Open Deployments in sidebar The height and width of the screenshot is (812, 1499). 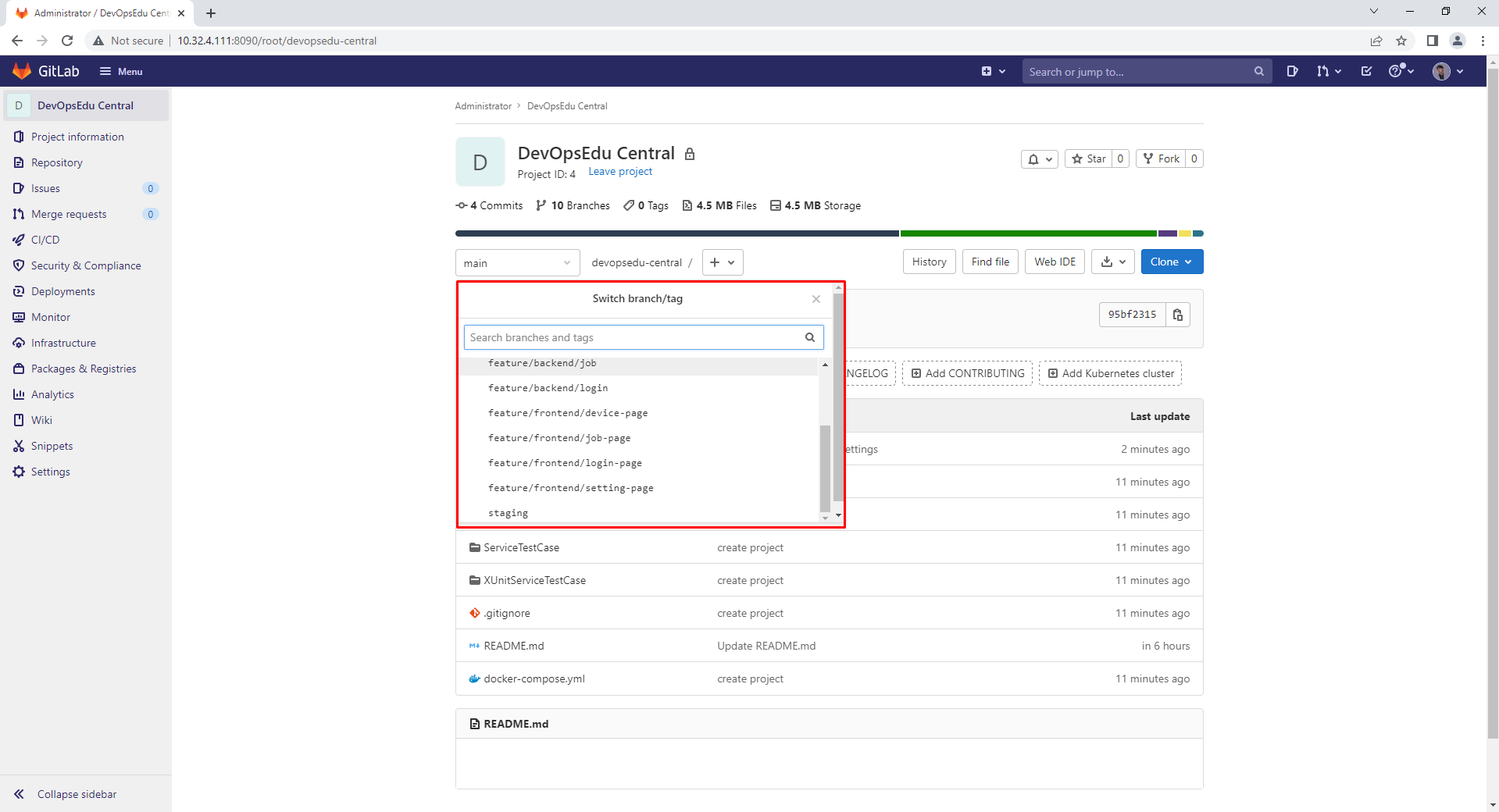pos(62,291)
